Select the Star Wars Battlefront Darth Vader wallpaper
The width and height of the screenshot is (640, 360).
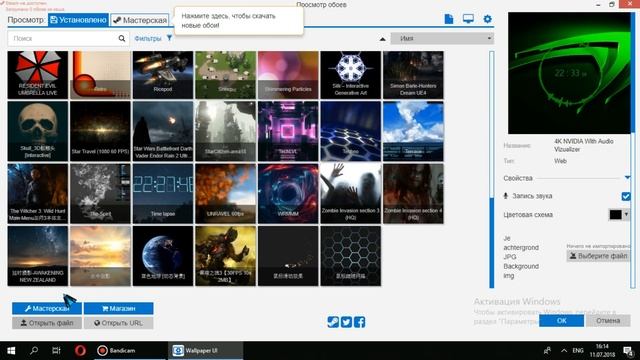pyautogui.click(x=163, y=131)
